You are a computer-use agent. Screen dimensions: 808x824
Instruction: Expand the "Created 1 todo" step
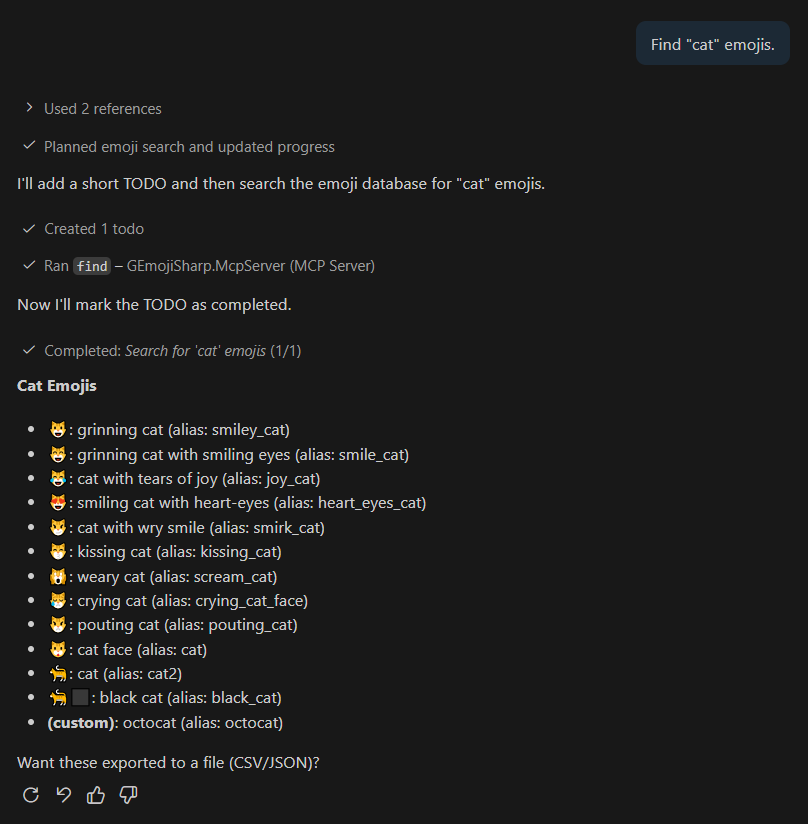93,228
